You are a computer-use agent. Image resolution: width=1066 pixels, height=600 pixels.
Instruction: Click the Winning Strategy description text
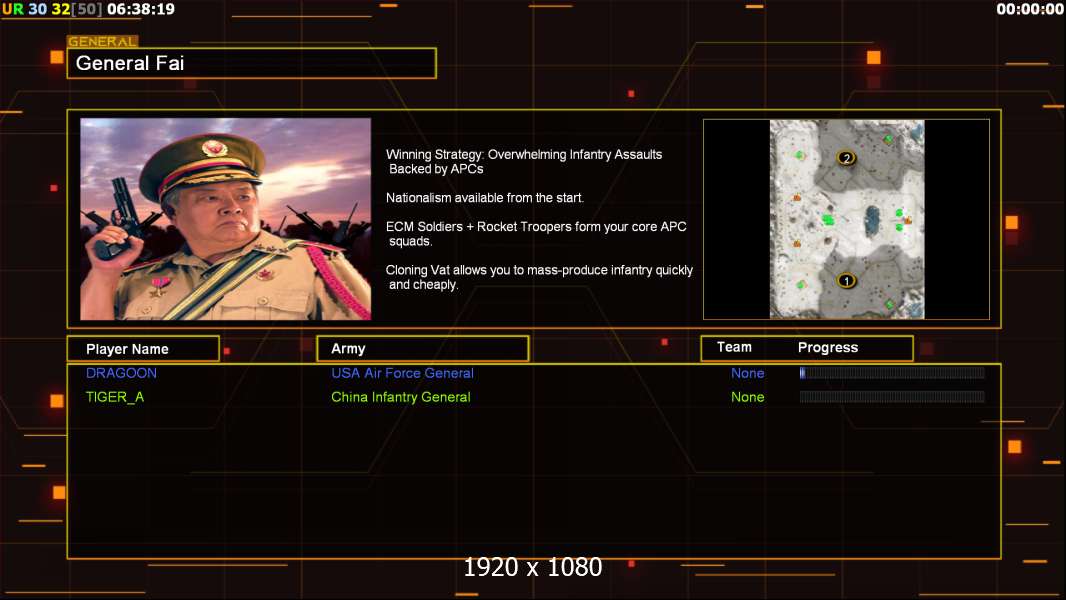coord(523,162)
